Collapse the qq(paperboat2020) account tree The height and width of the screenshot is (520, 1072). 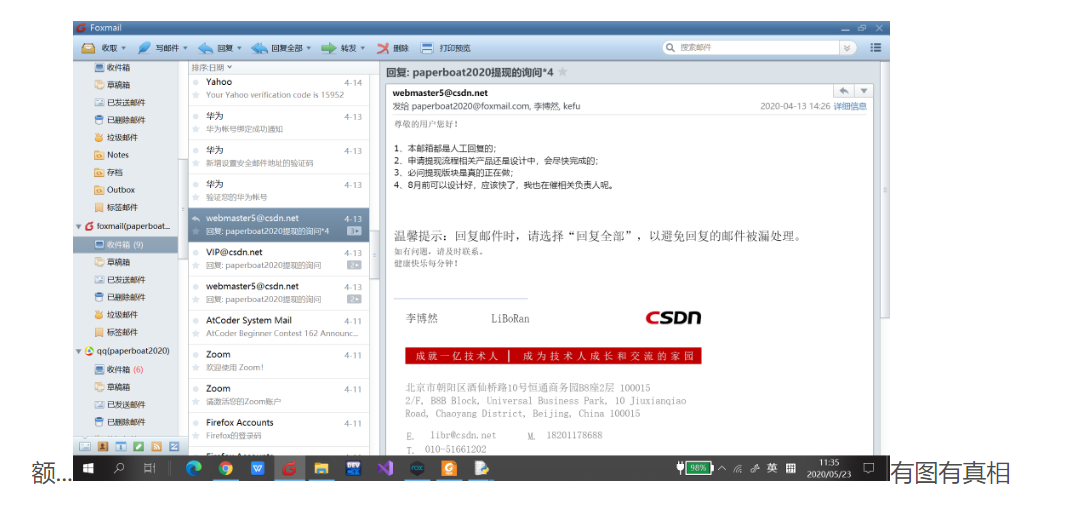[x=79, y=351]
